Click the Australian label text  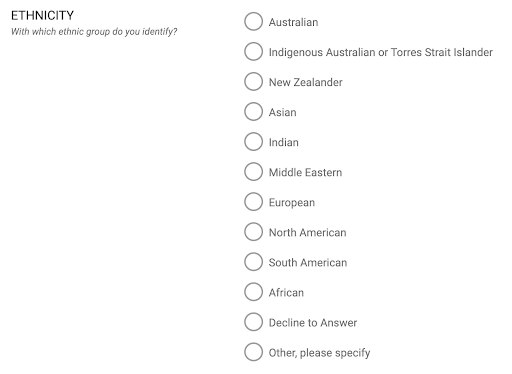[x=293, y=22]
